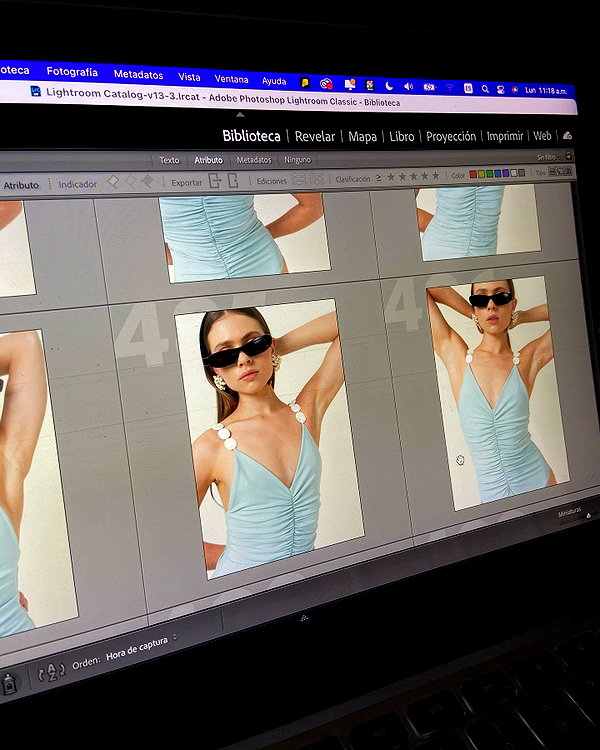Select the full-torso blue dress sunglasses thumbnail
Screen dimensions: 600x750
coord(498,393)
